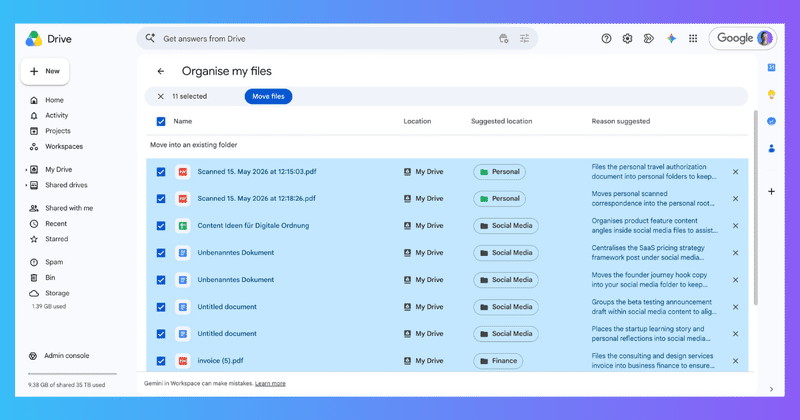Clear selection with the X beside 11 selected
Image resolution: width=800 pixels, height=420 pixels.
160,96
